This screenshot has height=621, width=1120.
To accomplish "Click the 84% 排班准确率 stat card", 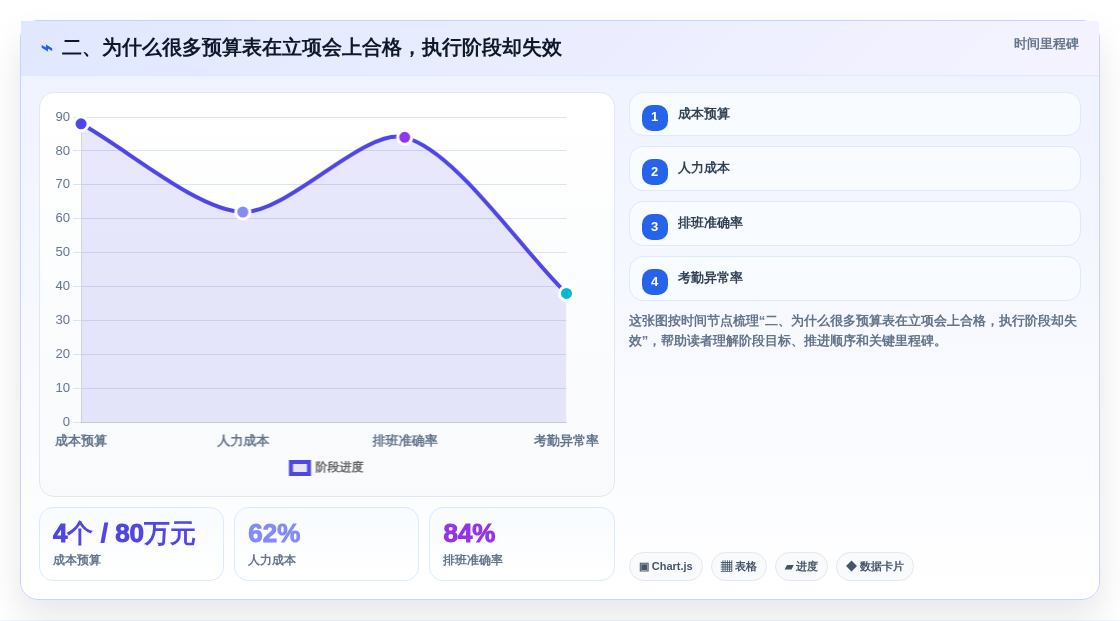I will point(521,545).
